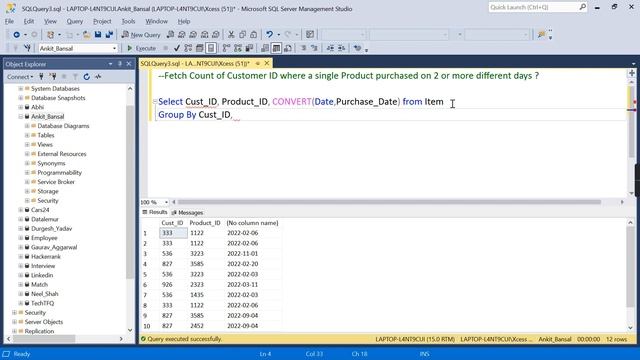
Task: Click the Paste icon in toolbar
Action: click(x=253, y=35)
